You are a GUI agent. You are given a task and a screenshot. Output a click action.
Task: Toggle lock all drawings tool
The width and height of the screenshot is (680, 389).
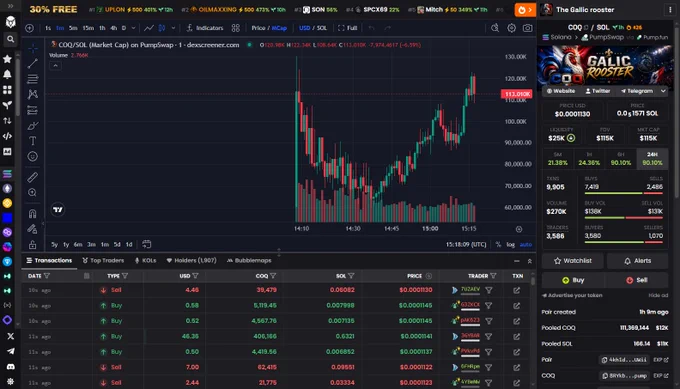33,245
